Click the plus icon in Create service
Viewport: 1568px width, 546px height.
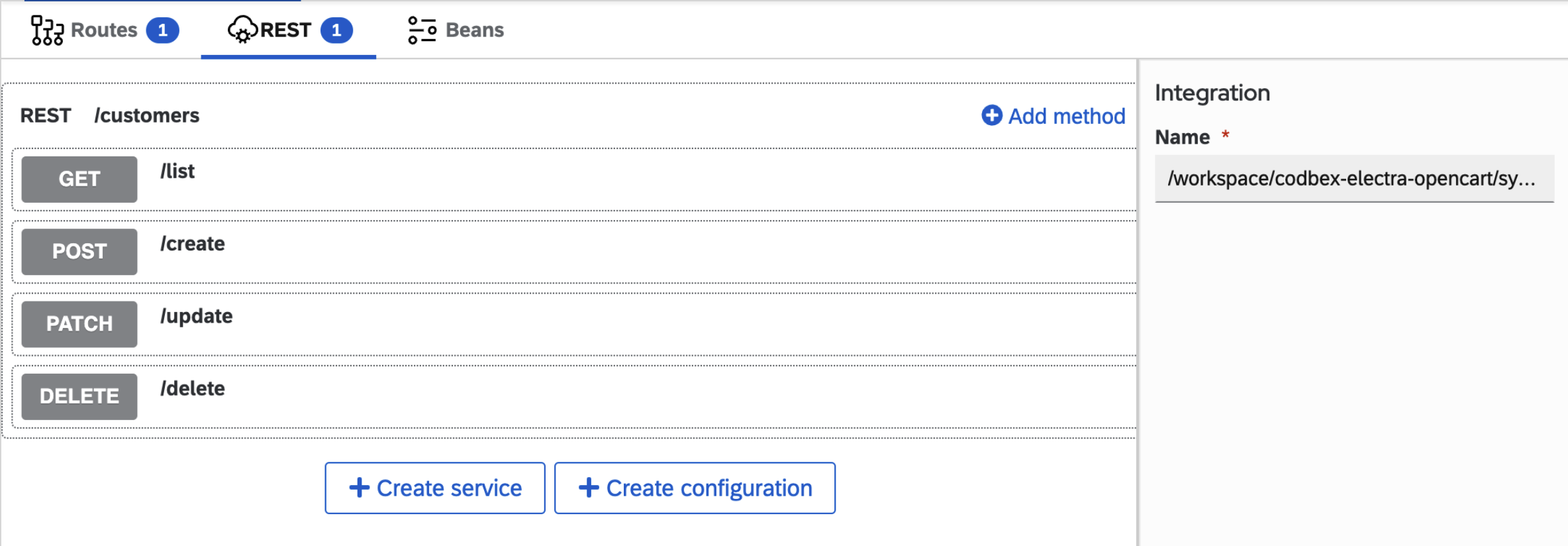[x=359, y=488]
